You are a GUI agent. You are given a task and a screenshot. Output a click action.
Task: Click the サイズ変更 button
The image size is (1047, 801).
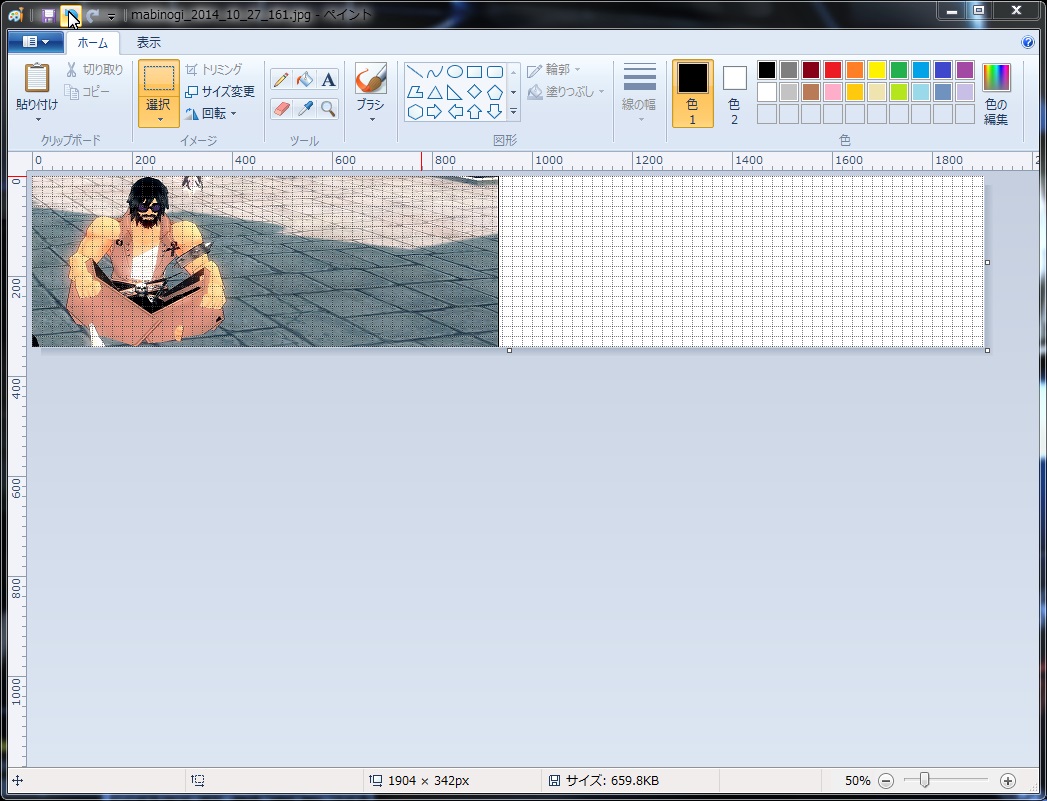(x=220, y=91)
